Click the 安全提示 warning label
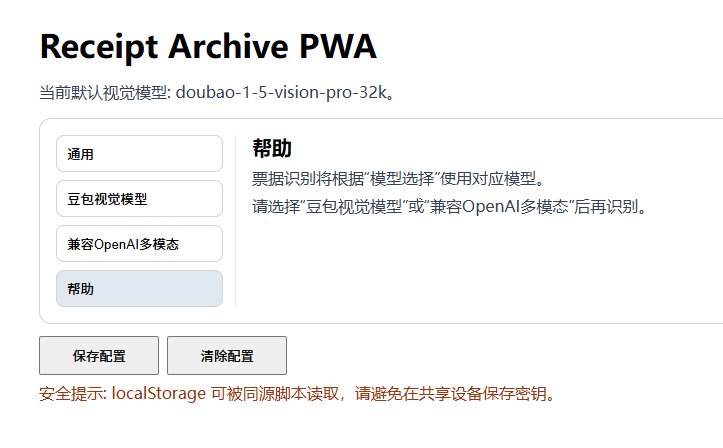 (71, 392)
